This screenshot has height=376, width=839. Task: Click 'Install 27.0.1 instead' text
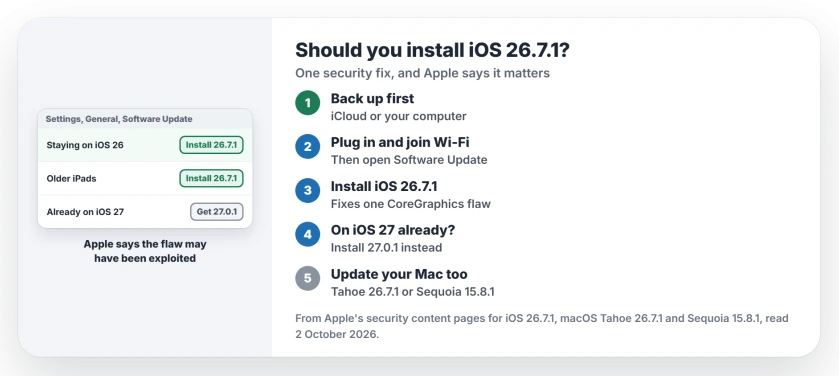386,248
